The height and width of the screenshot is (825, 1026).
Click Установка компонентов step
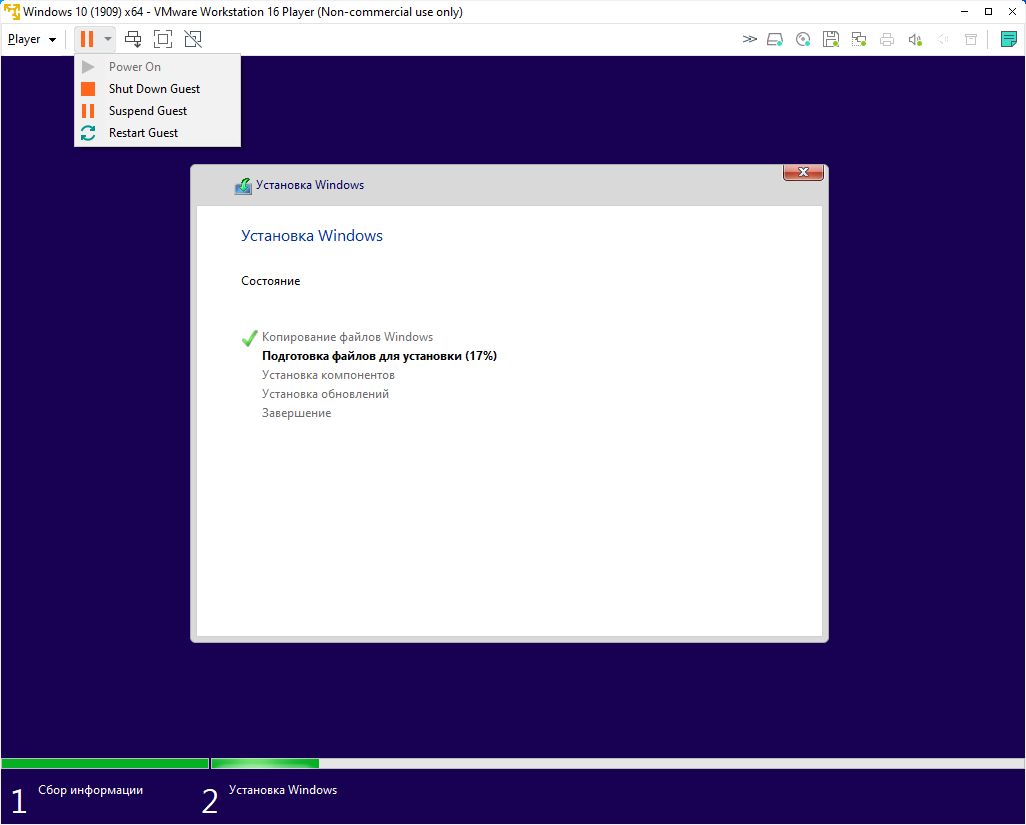328,375
